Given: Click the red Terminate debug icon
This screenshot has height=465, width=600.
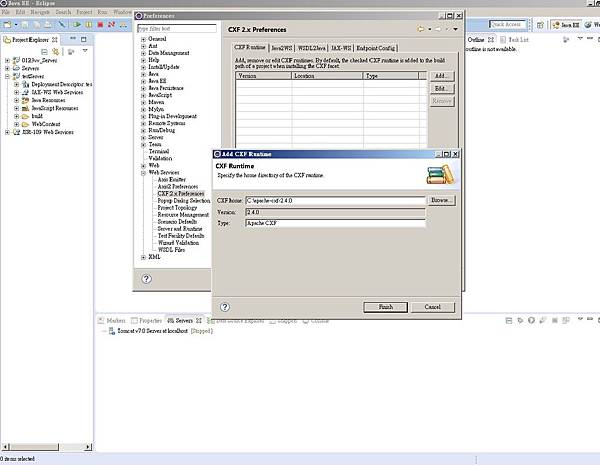Looking at the screenshot, I should (x=100, y=25).
